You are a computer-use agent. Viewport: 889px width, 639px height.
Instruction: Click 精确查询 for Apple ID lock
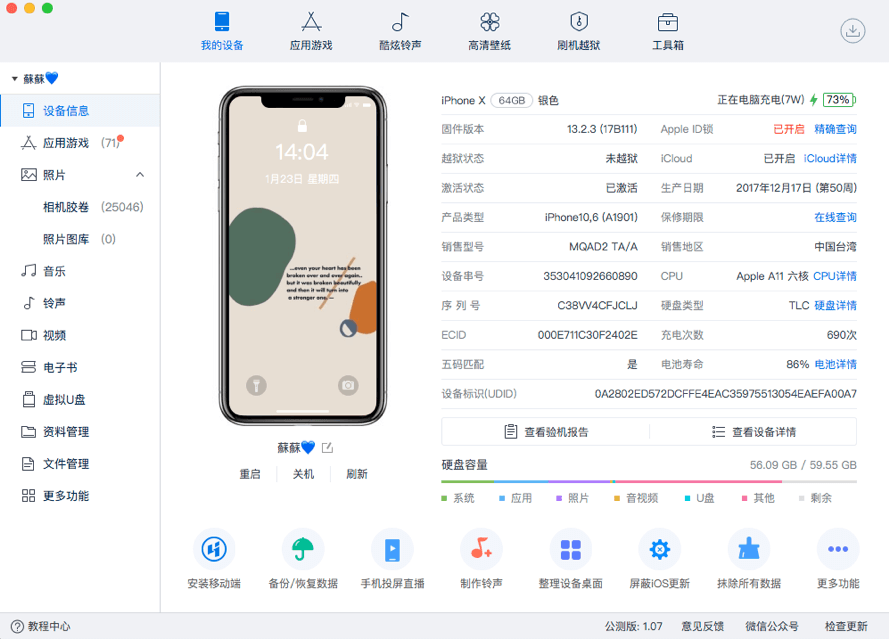(x=835, y=129)
